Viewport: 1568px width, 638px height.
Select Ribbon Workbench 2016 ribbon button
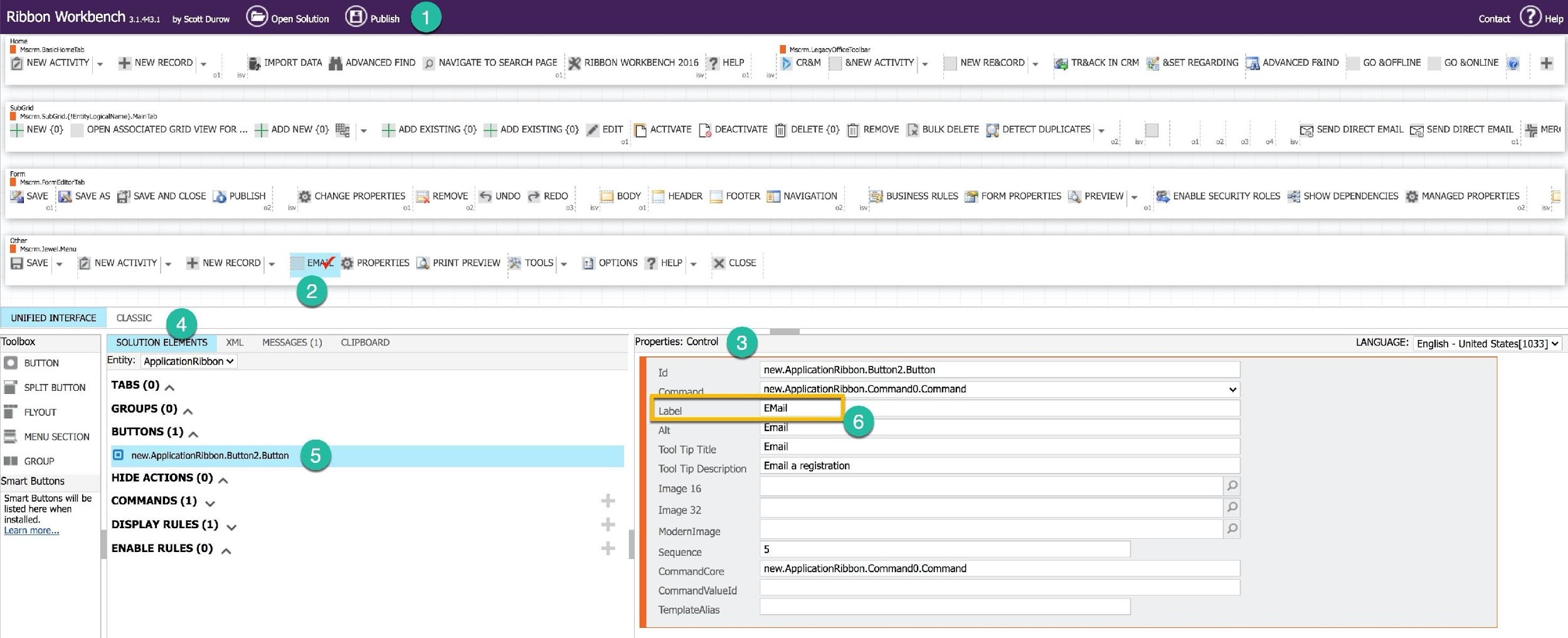633,63
